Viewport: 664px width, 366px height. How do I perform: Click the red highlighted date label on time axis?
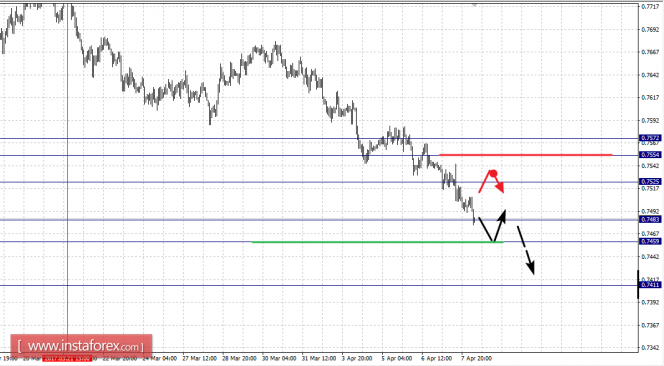67,358
